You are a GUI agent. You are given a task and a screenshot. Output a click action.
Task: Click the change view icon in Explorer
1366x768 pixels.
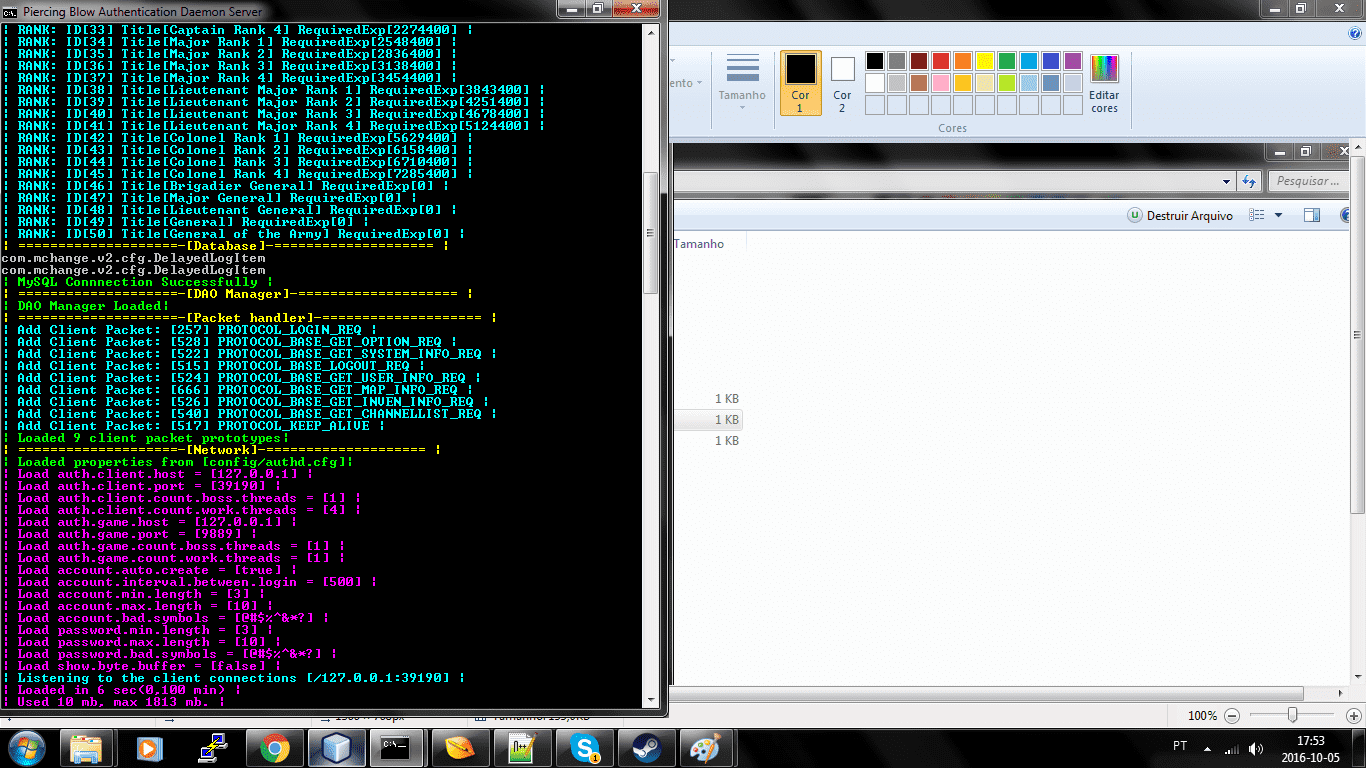[1257, 216]
